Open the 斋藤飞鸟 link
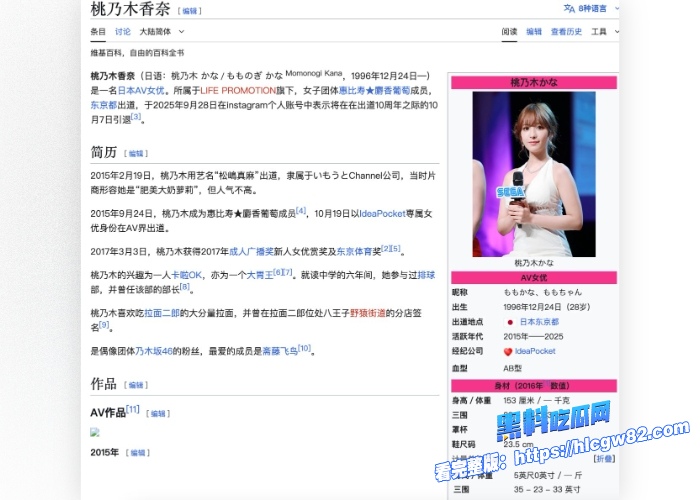The height and width of the screenshot is (500, 700). coord(280,351)
